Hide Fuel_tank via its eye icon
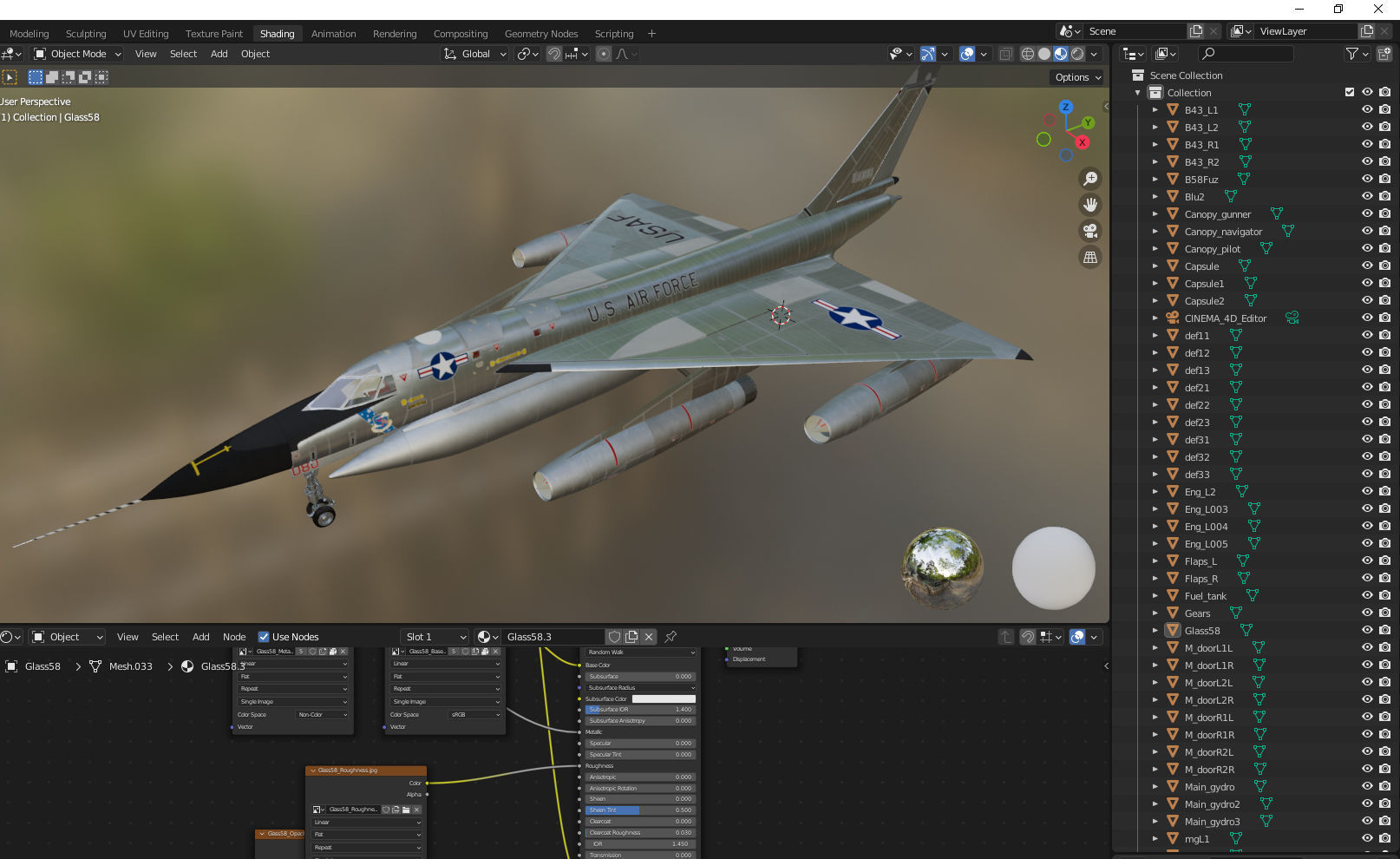The height and width of the screenshot is (859, 1400). [1367, 595]
